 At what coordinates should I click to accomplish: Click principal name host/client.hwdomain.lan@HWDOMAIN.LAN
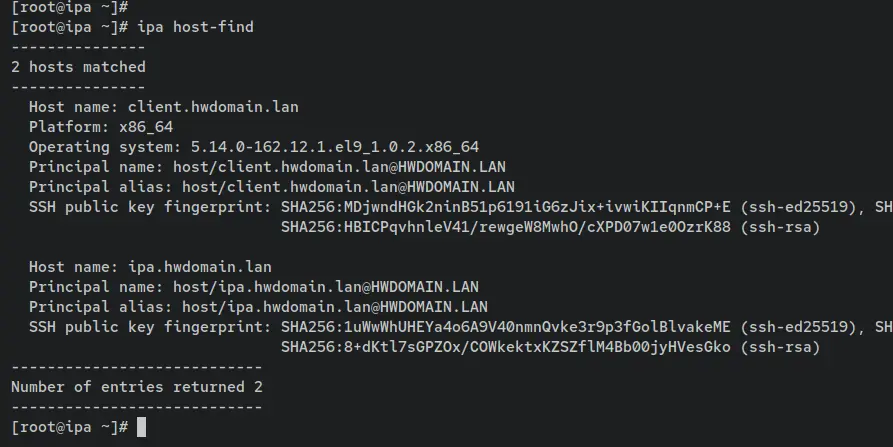click(339, 167)
